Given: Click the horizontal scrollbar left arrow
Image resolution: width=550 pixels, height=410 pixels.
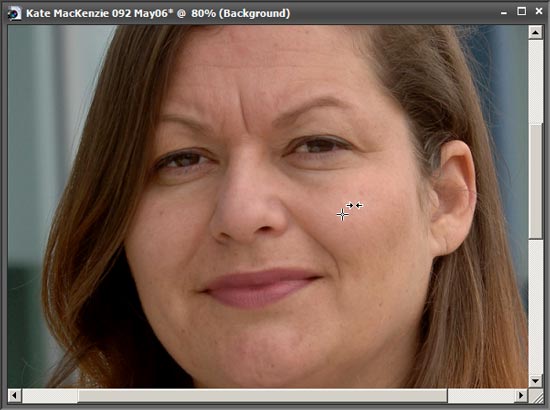Looking at the screenshot, I should [14, 395].
